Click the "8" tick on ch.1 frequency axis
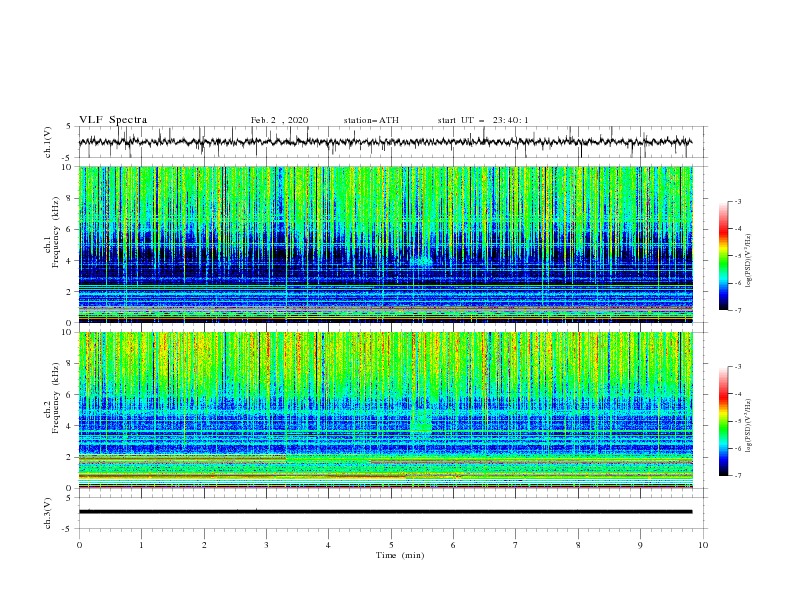 pos(70,198)
